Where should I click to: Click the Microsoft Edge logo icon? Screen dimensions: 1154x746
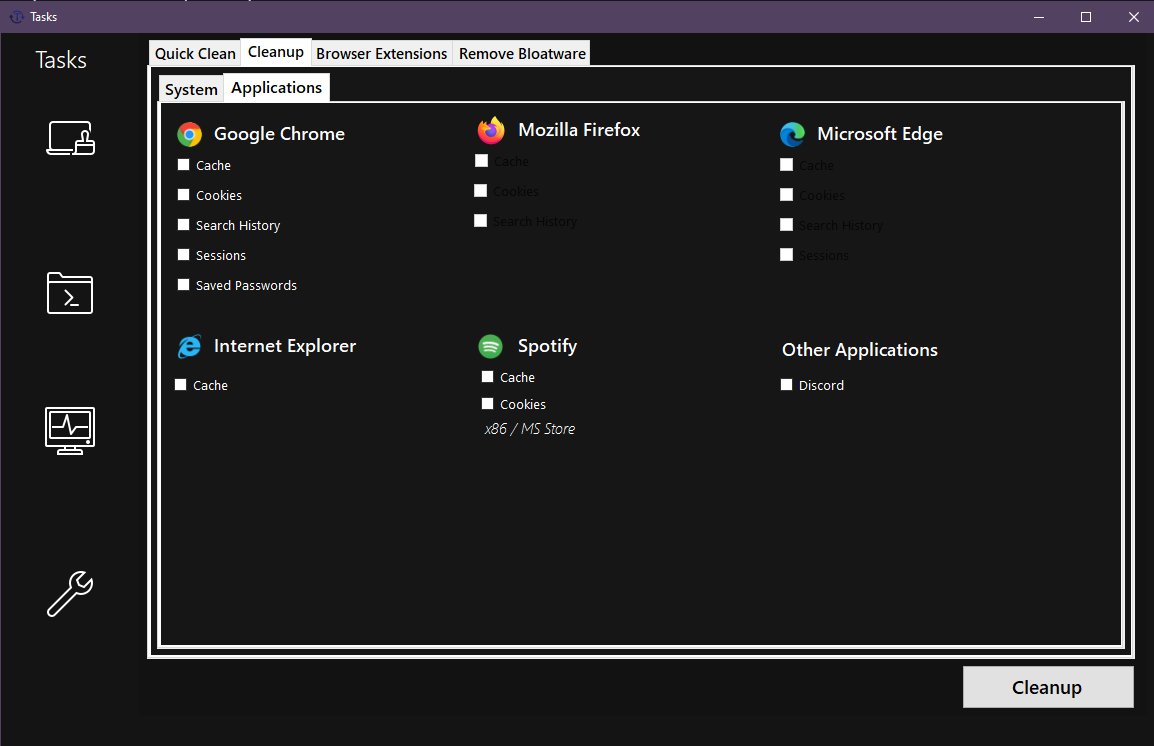[x=793, y=135]
